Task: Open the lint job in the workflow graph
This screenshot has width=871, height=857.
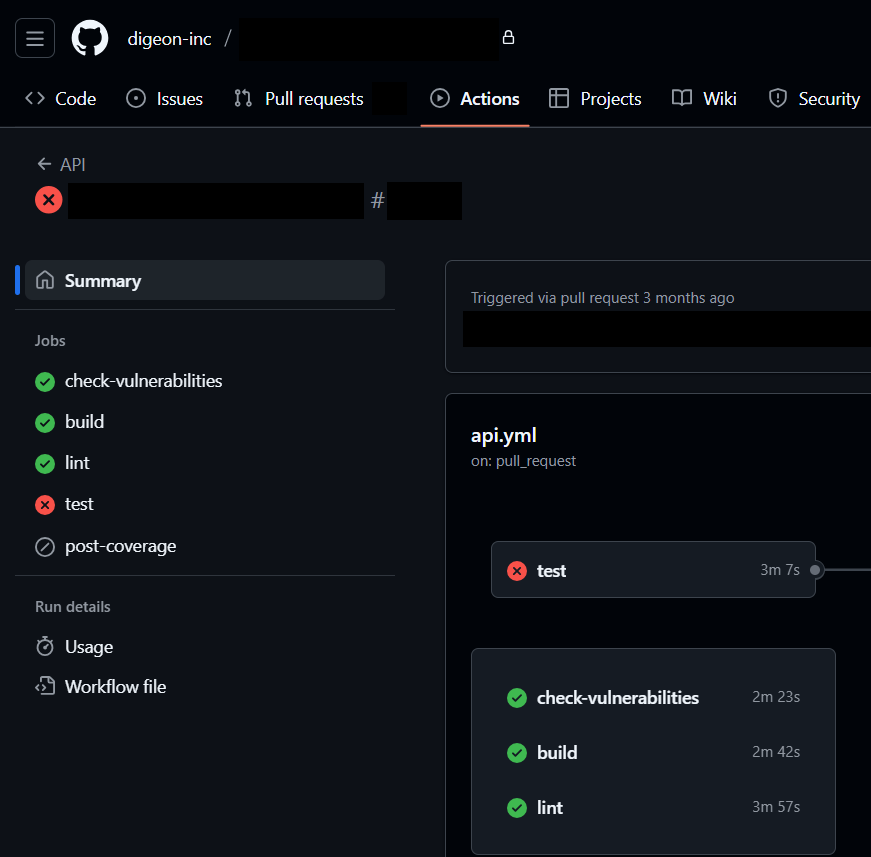Action: pyautogui.click(x=551, y=807)
